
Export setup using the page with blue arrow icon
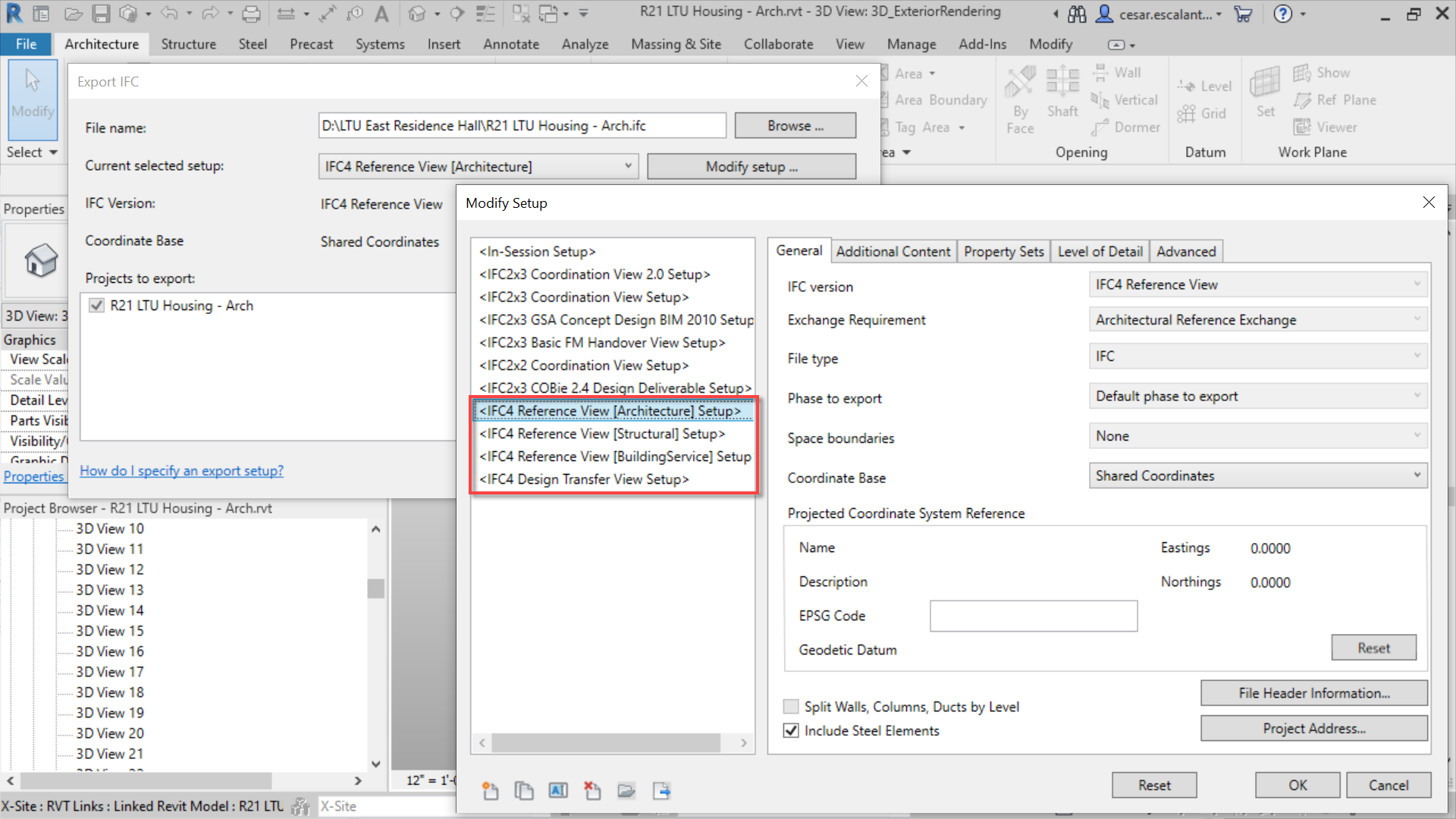pyautogui.click(x=661, y=791)
